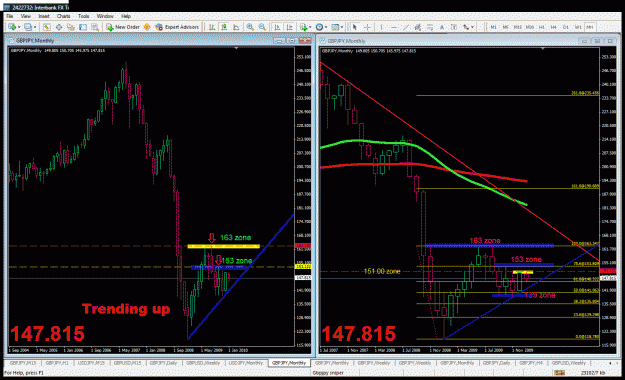
Task: Show the Terminal panel icon
Action: [83, 27]
